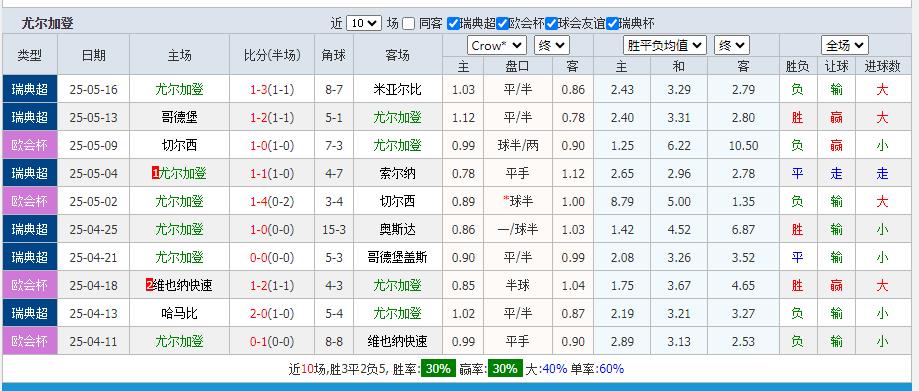This screenshot has height=391, width=919.
Task: Open the 2-0(1-0) score on 25-04-13
Action: 272,314
